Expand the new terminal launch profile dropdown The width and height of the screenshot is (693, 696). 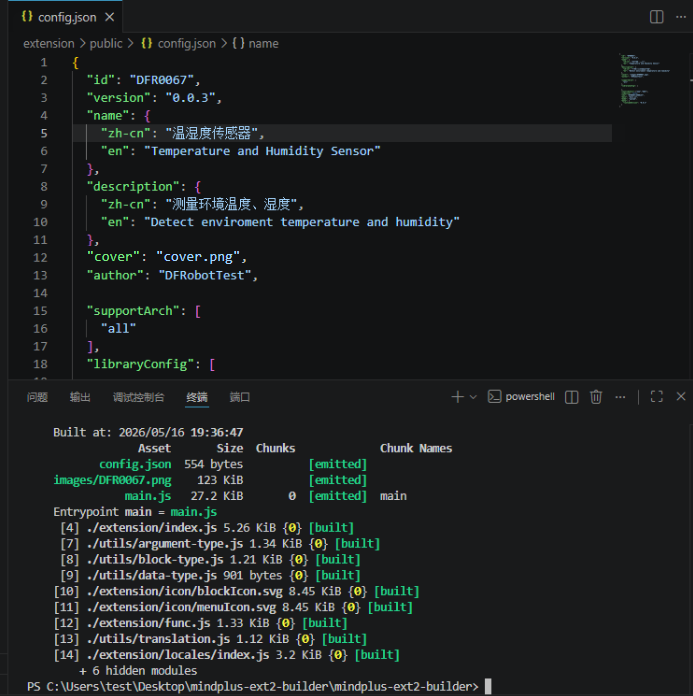[473, 396]
